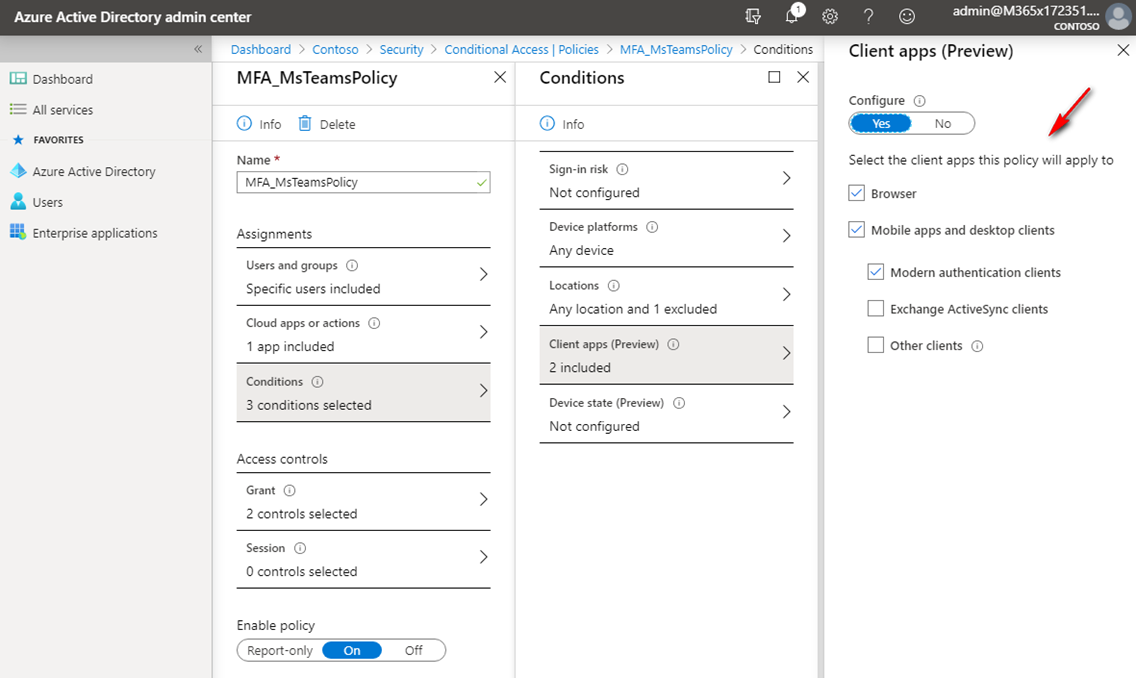Click Info icon in Conditions pane

pos(547,123)
